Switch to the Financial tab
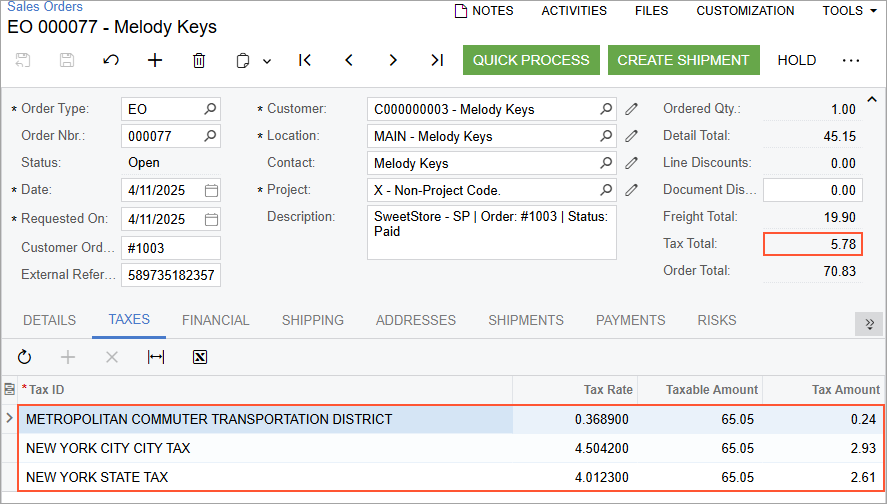 [216, 320]
